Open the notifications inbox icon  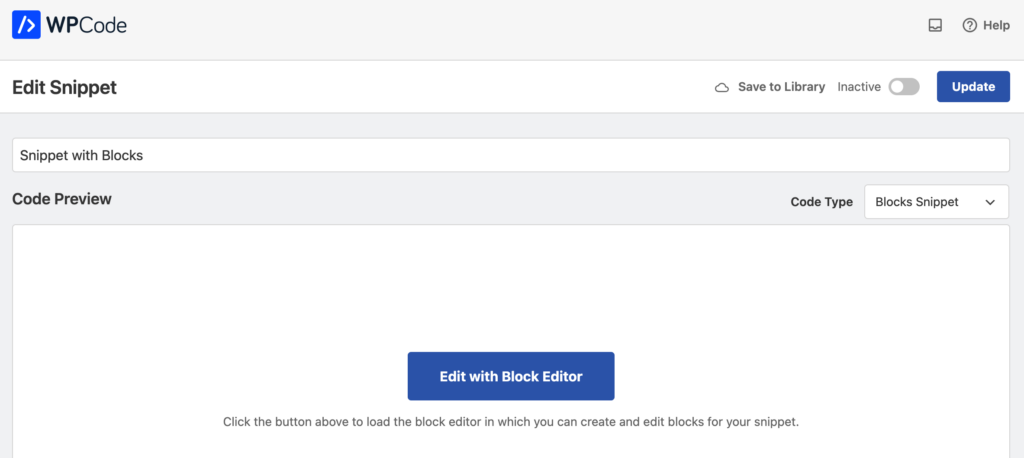[x=935, y=25]
